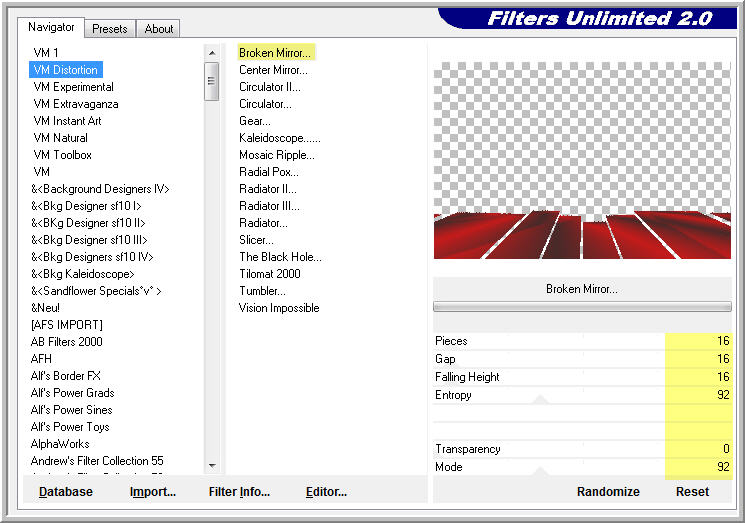Screen dimensions: 745x523
Task: Select &<Bkg Designer sf10 I> category
Action: pyautogui.click(x=86, y=206)
